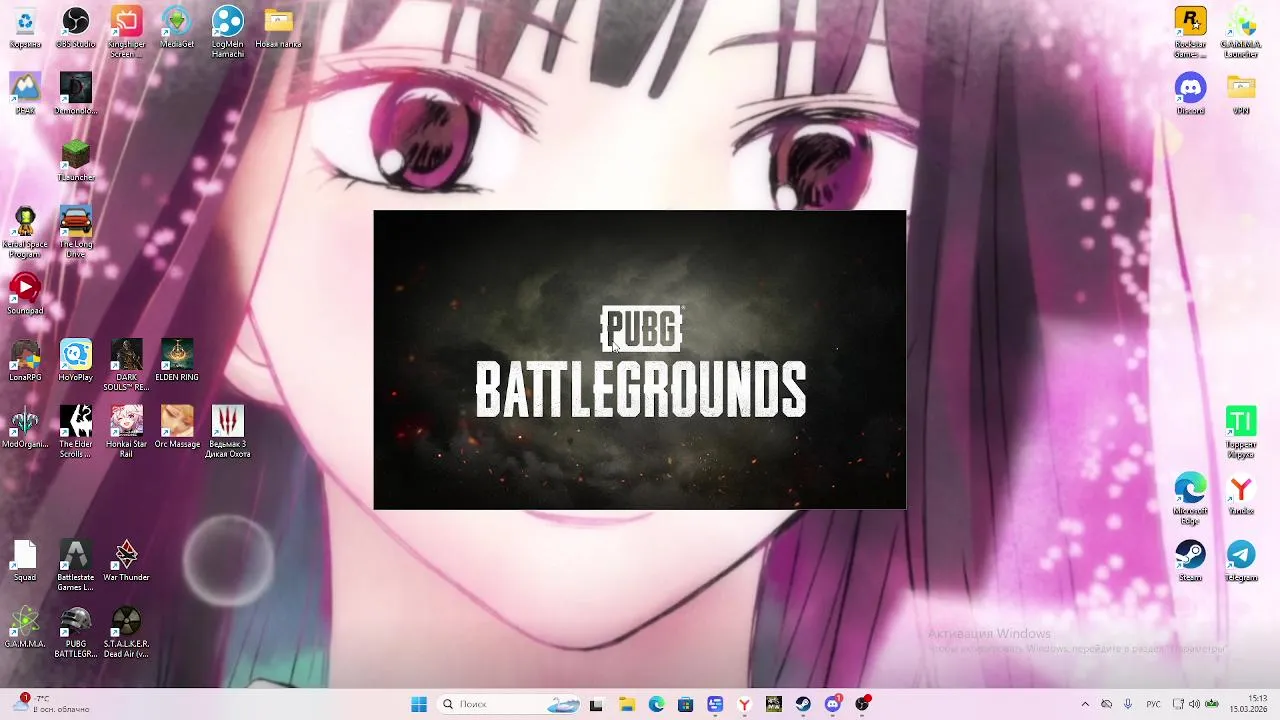Open ModOrgani... desktop shortcut

[25, 428]
